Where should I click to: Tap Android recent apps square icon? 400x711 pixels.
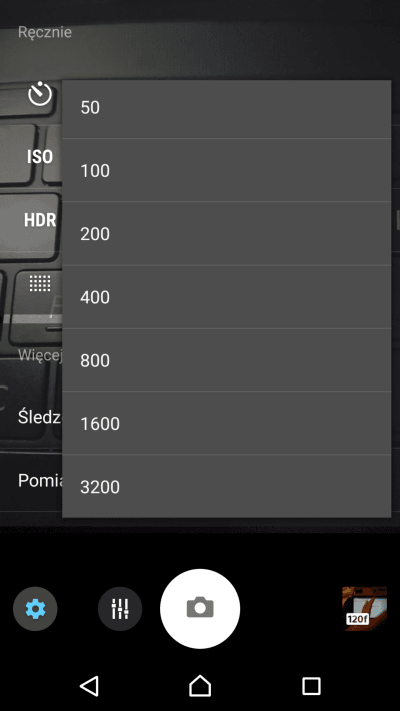pos(311,686)
